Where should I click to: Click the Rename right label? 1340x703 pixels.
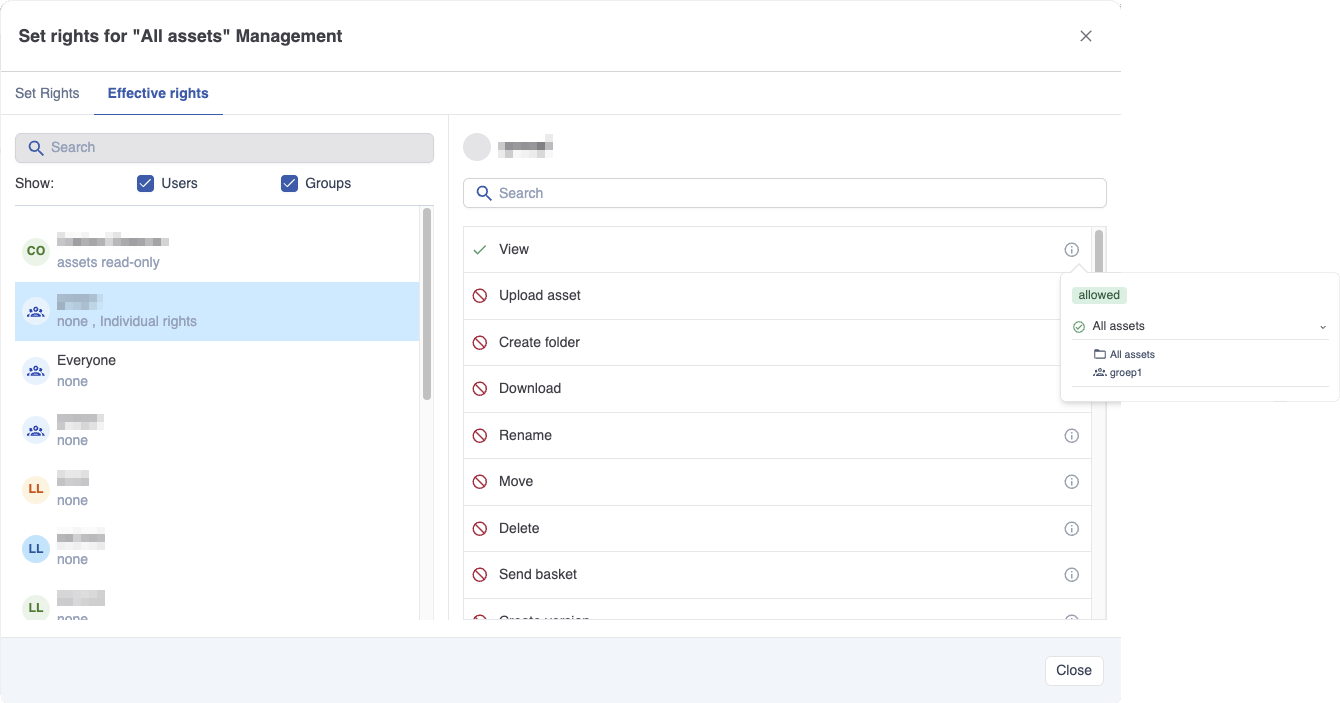tap(526, 436)
